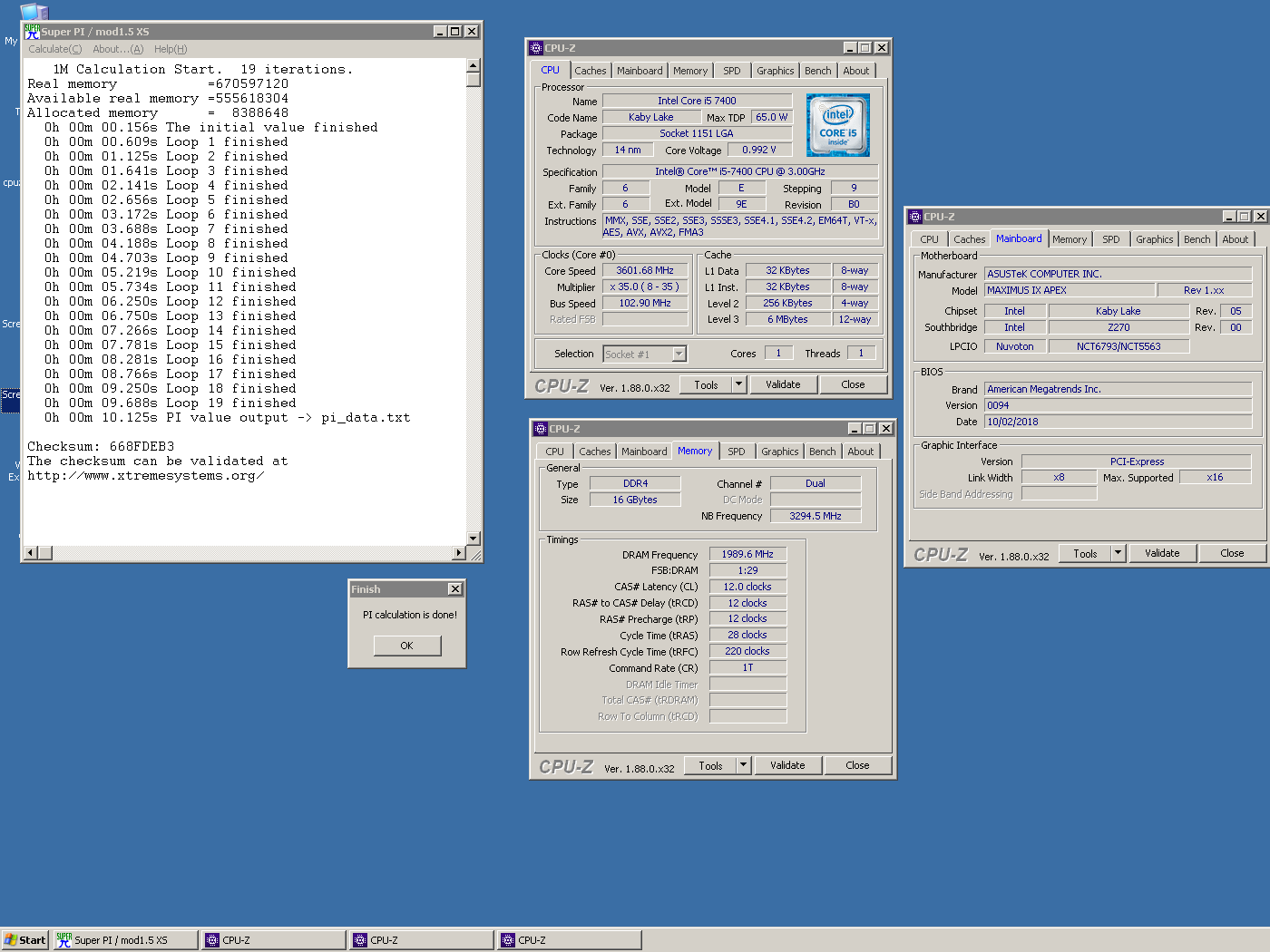Select Bench tab in CPU-Z Memory window
The image size is (1270, 952).
822,452
